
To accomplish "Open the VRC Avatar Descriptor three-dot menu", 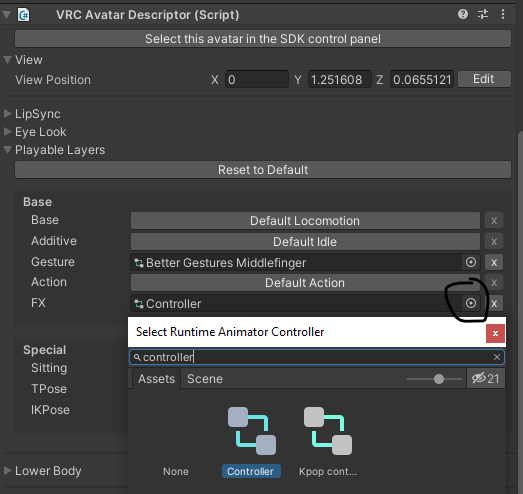I will click(503, 14).
